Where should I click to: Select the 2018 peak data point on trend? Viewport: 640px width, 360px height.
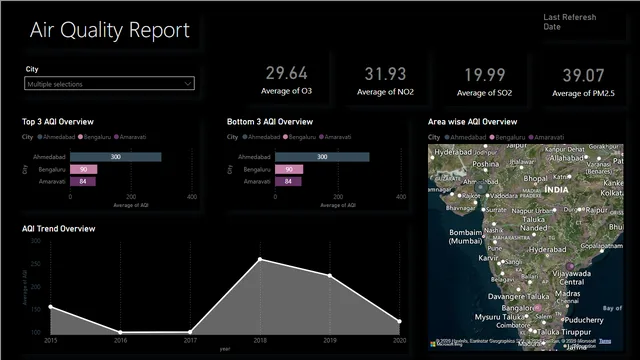pyautogui.click(x=260, y=259)
